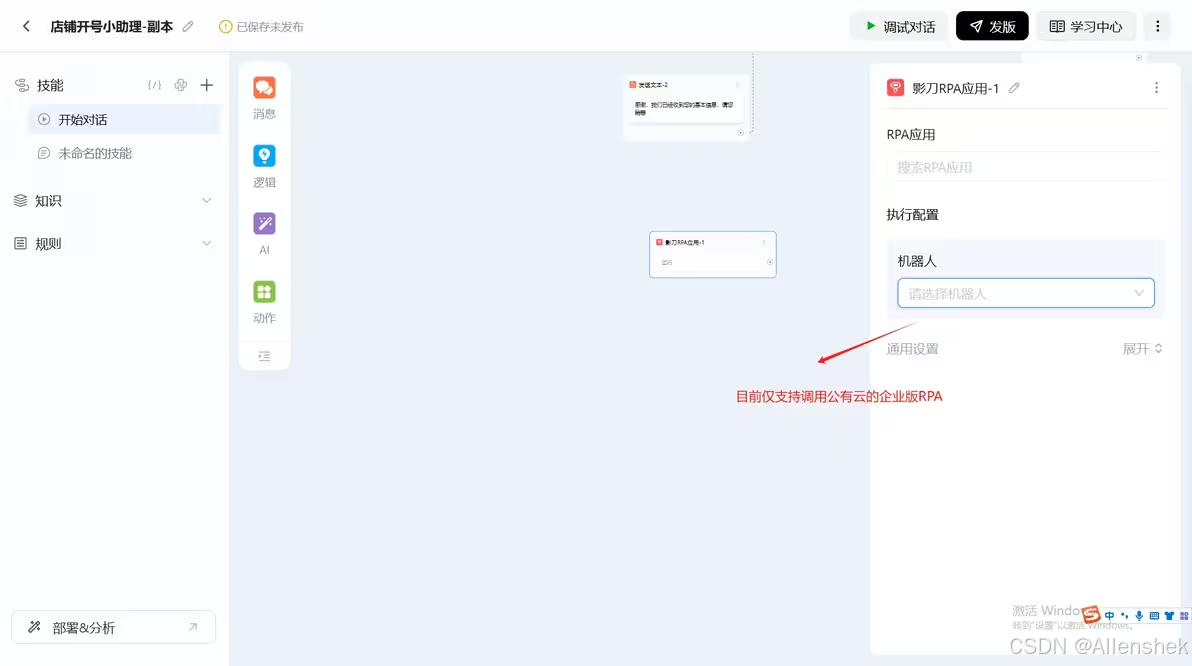Click the output port of 影刀RPA应用-1 node

tap(770, 262)
